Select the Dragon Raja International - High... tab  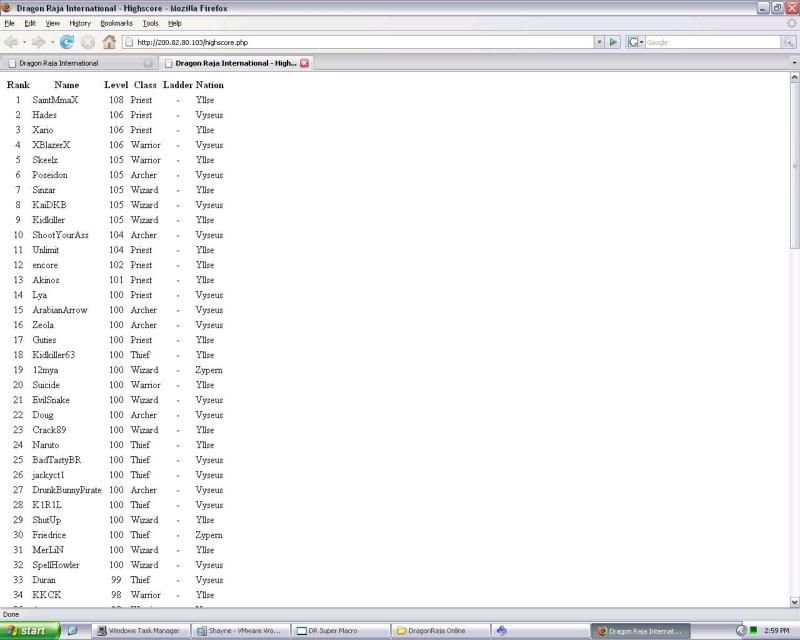[x=236, y=63]
